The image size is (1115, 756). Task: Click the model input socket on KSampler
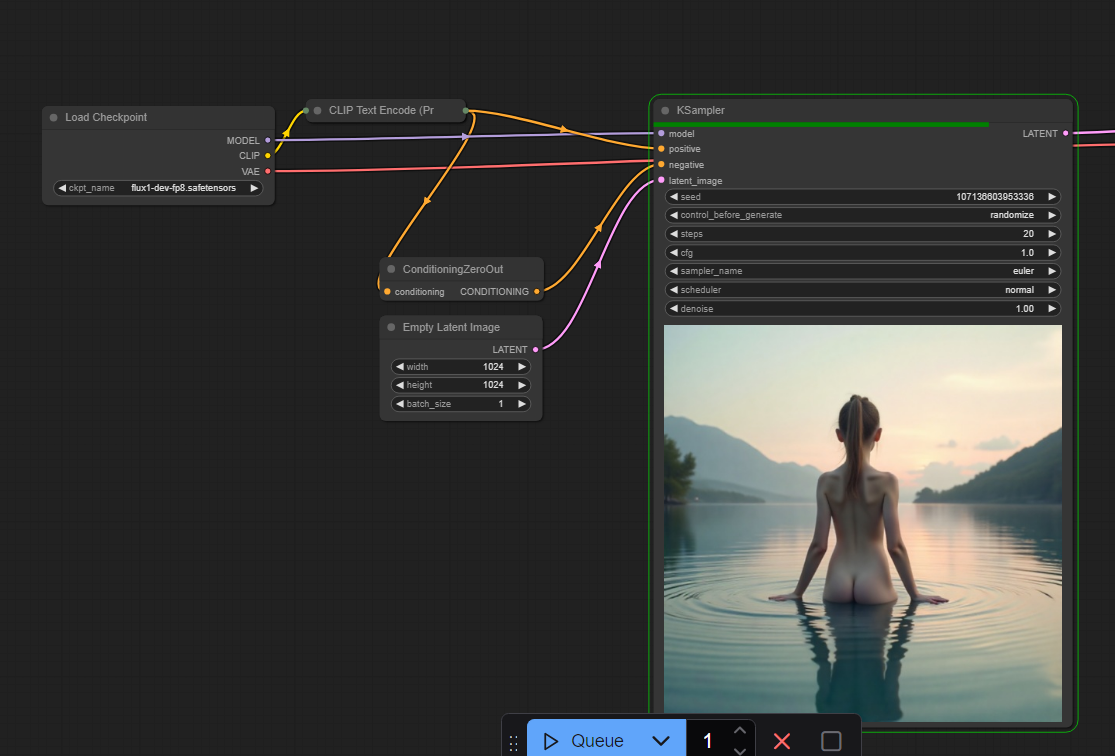661,133
